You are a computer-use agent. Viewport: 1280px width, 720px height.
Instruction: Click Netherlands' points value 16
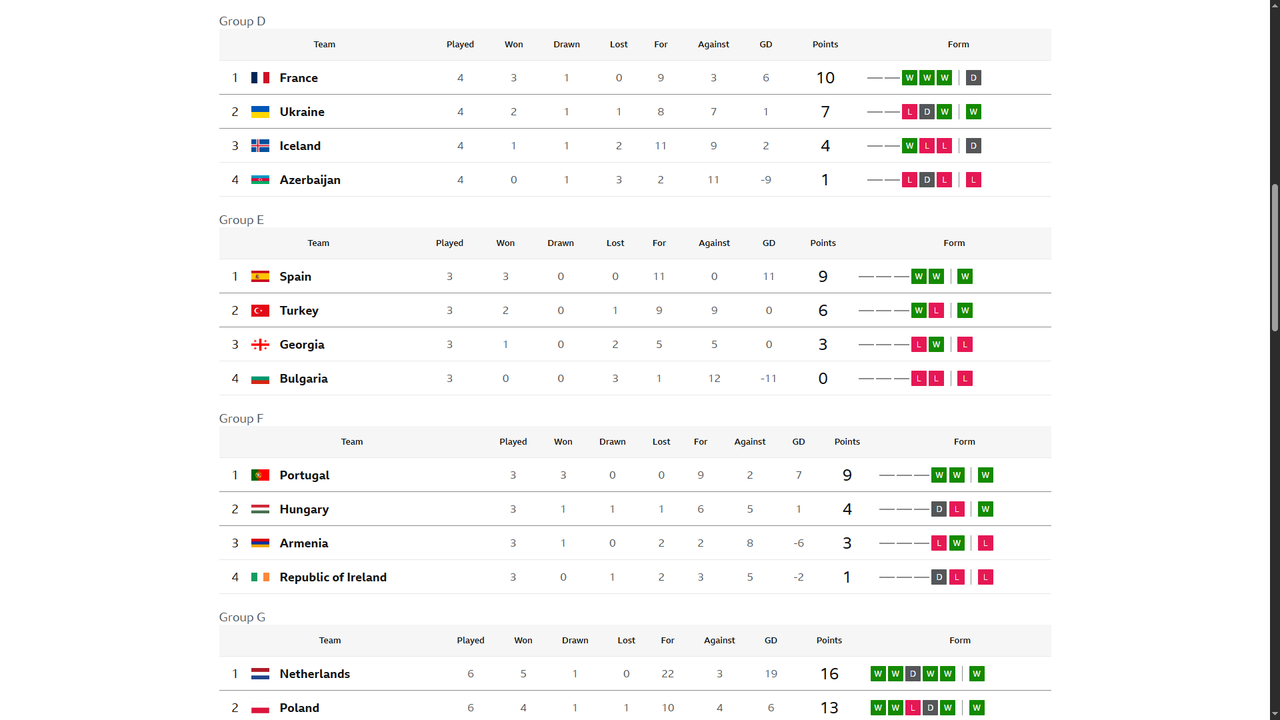click(x=829, y=675)
